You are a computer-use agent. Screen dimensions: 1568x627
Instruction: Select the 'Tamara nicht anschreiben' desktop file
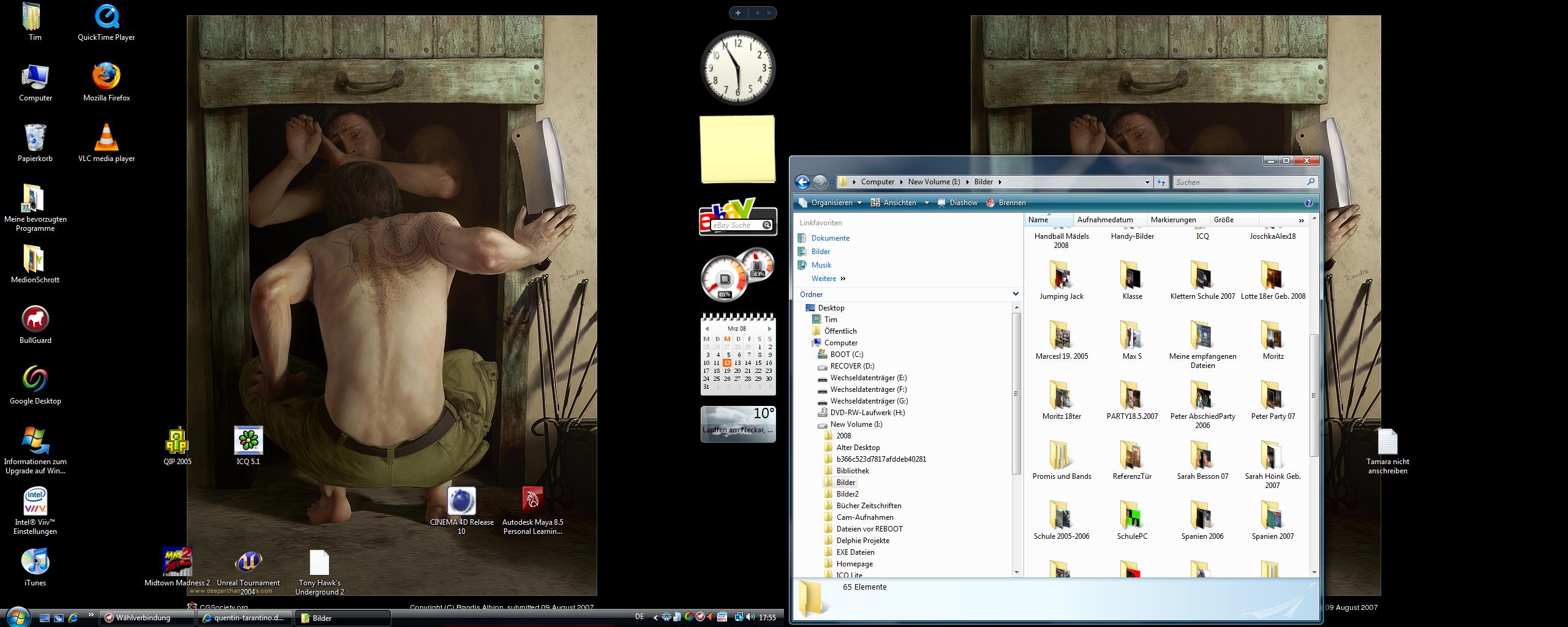[x=1387, y=451]
